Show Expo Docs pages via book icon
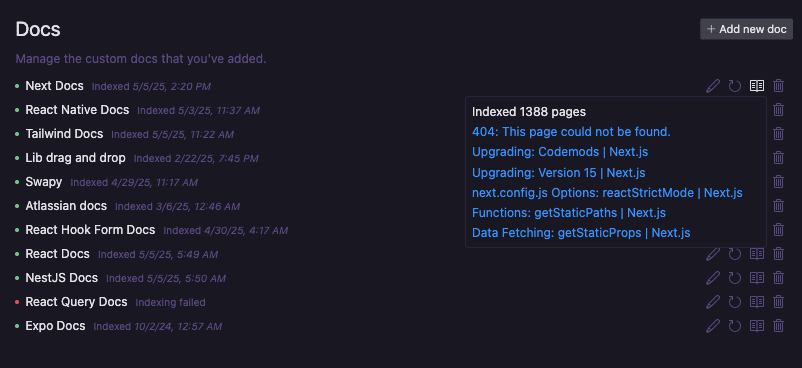 756,326
